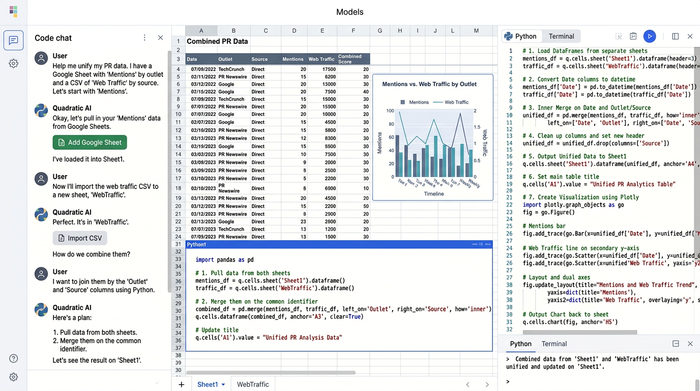The image size is (700, 391).
Task: Open the connections gear icon below chat icon
Action: (13, 63)
